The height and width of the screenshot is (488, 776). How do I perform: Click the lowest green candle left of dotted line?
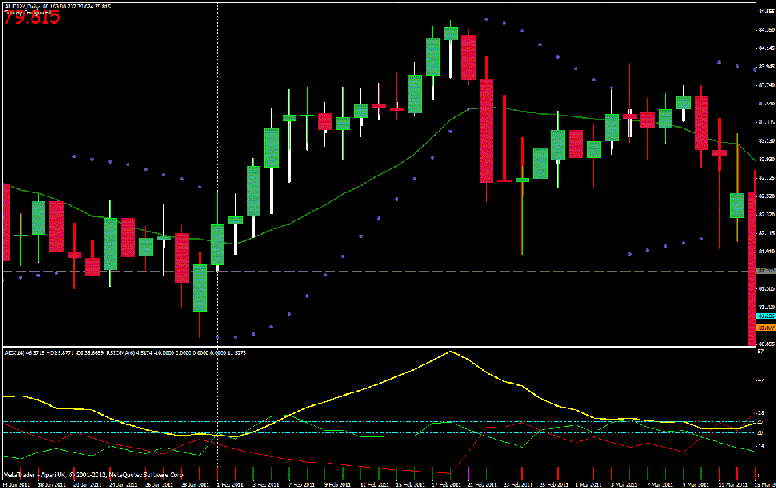(200, 288)
